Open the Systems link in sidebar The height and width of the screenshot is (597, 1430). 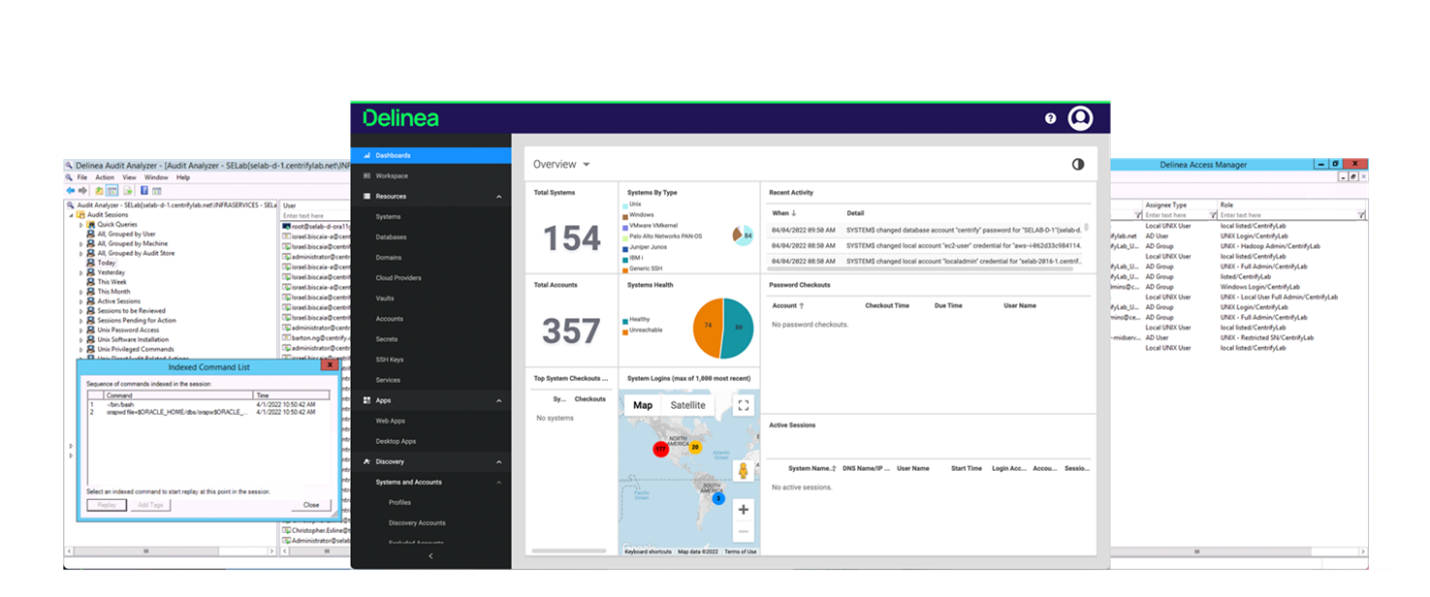click(x=388, y=217)
